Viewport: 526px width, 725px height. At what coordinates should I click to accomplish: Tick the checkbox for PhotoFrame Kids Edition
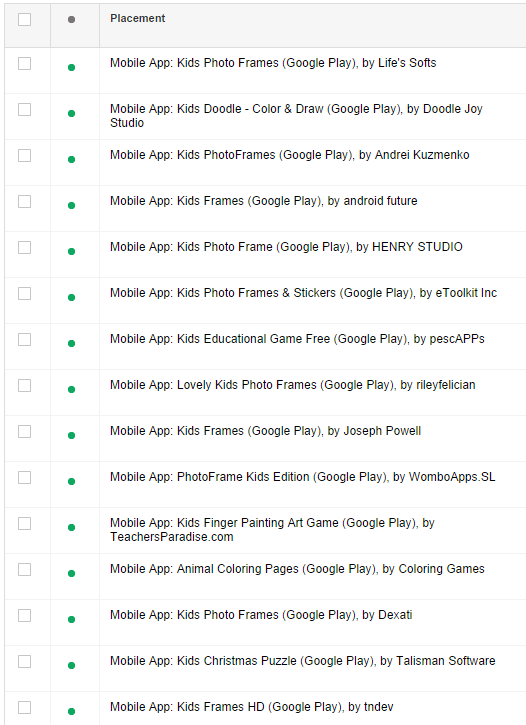24,478
